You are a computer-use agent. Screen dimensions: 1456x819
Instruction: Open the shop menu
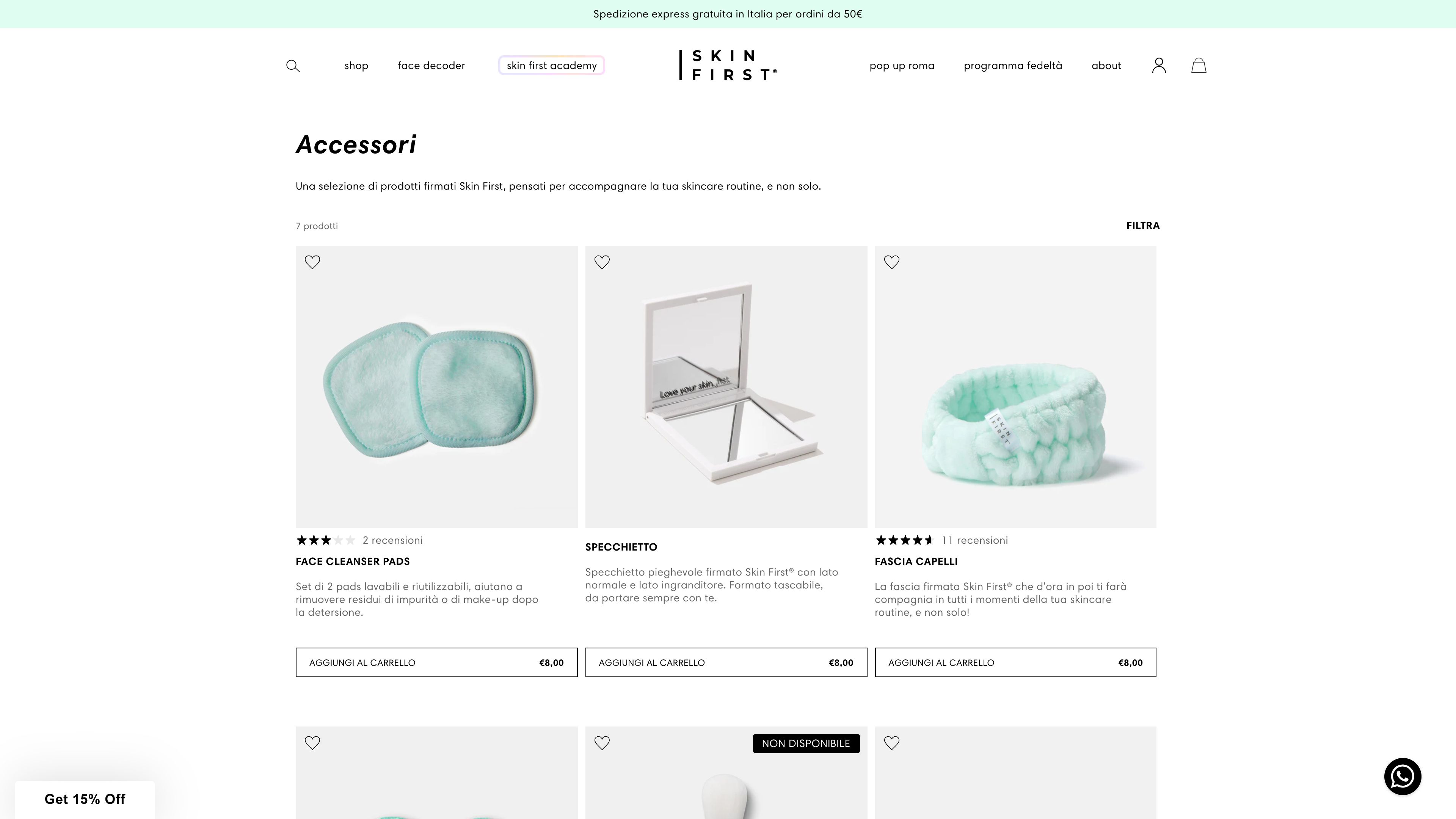[356, 66]
